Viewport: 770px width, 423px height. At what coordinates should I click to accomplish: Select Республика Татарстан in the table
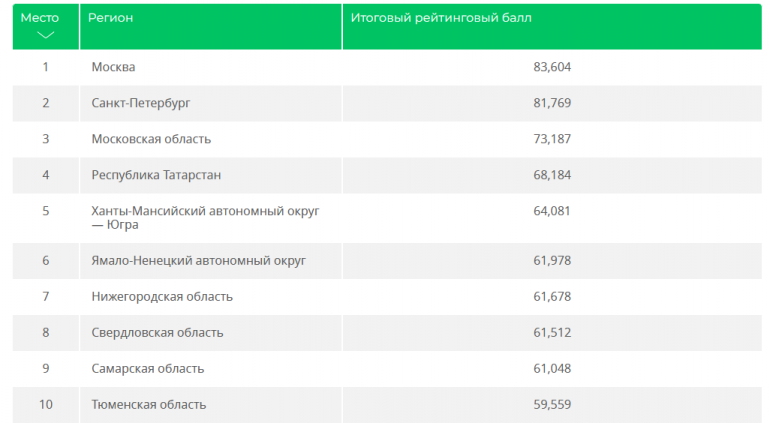(156, 175)
